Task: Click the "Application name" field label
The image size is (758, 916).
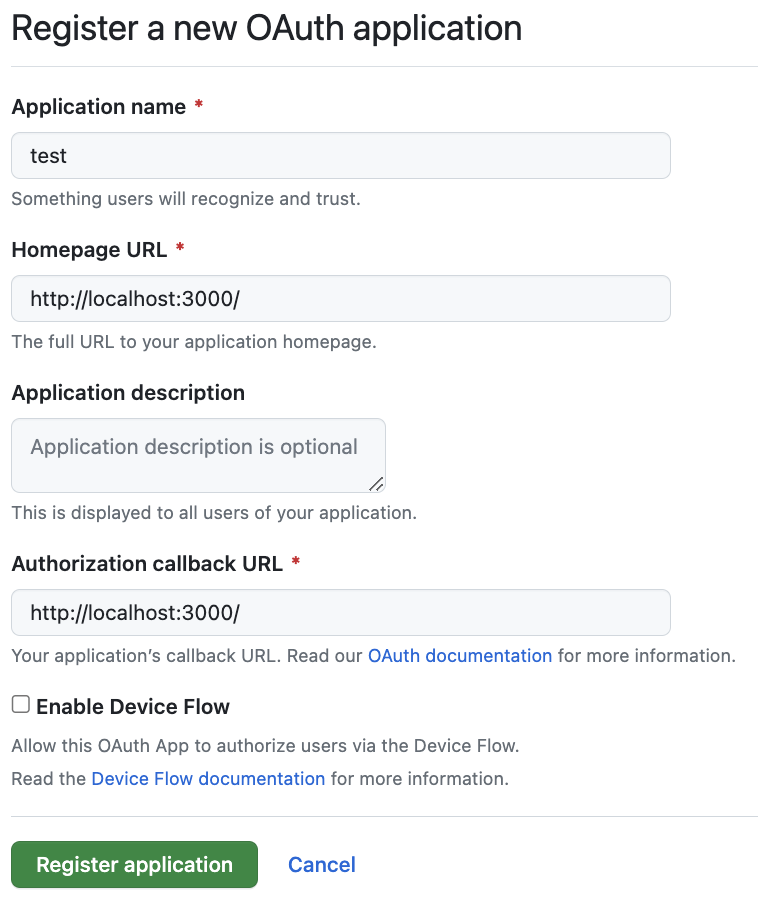Action: [99, 107]
